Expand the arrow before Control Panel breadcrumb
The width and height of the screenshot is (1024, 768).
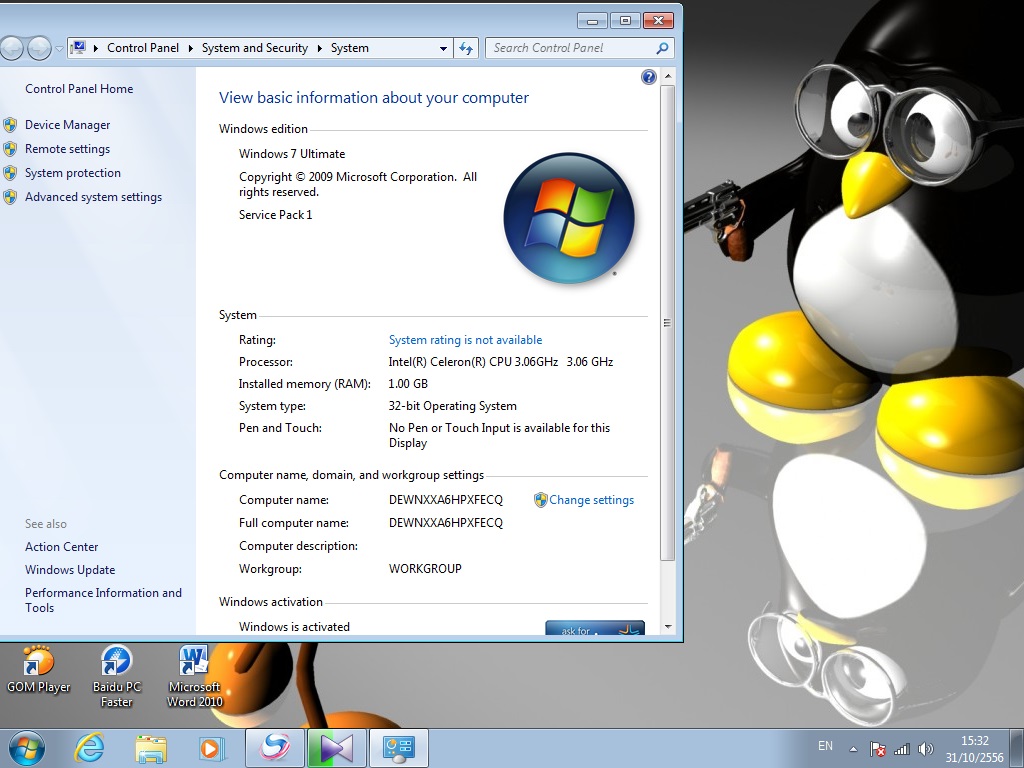[96, 48]
